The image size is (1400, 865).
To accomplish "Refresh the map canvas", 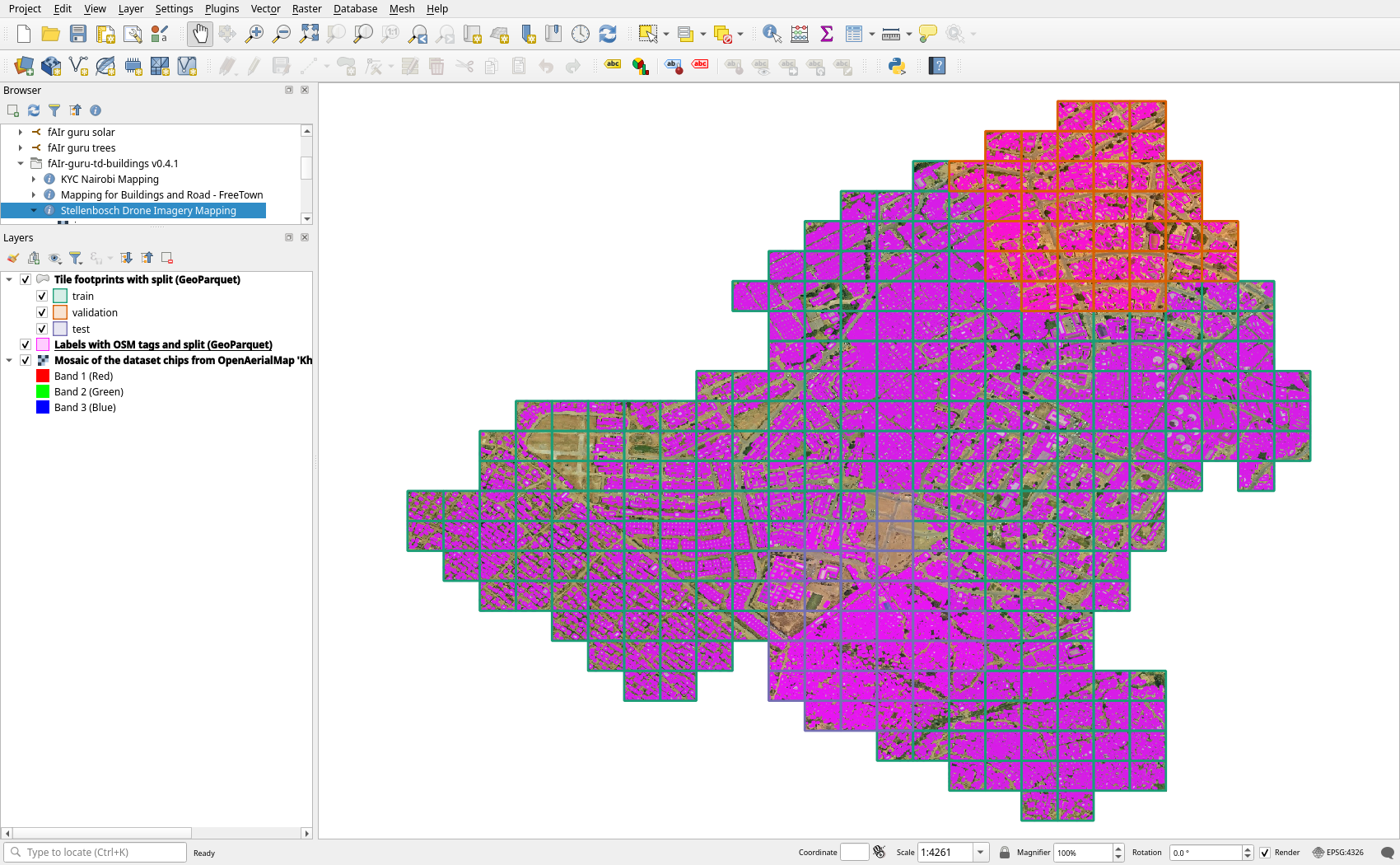I will tap(608, 34).
